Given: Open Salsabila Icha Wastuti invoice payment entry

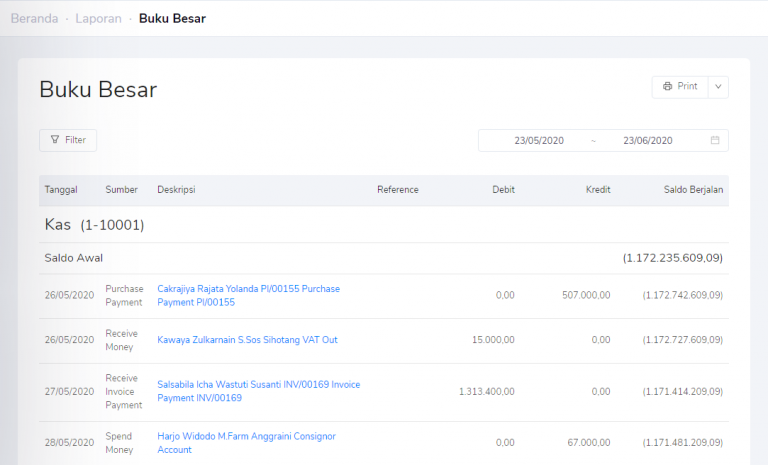Looking at the screenshot, I should [258, 391].
